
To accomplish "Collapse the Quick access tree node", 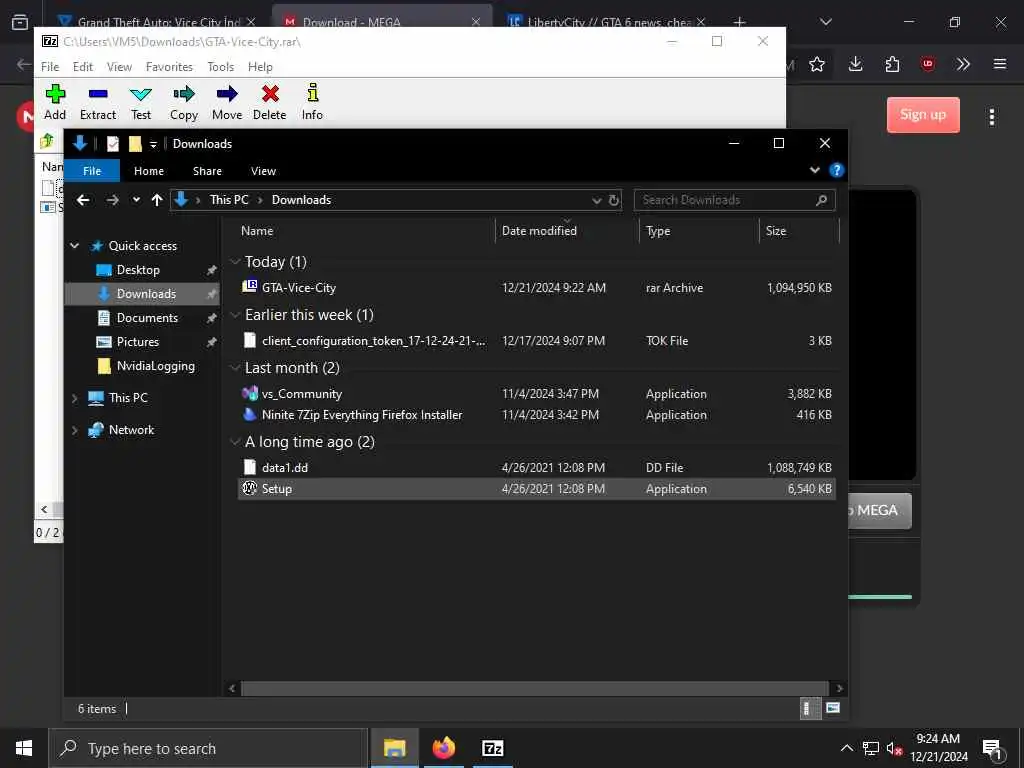I will [74, 246].
